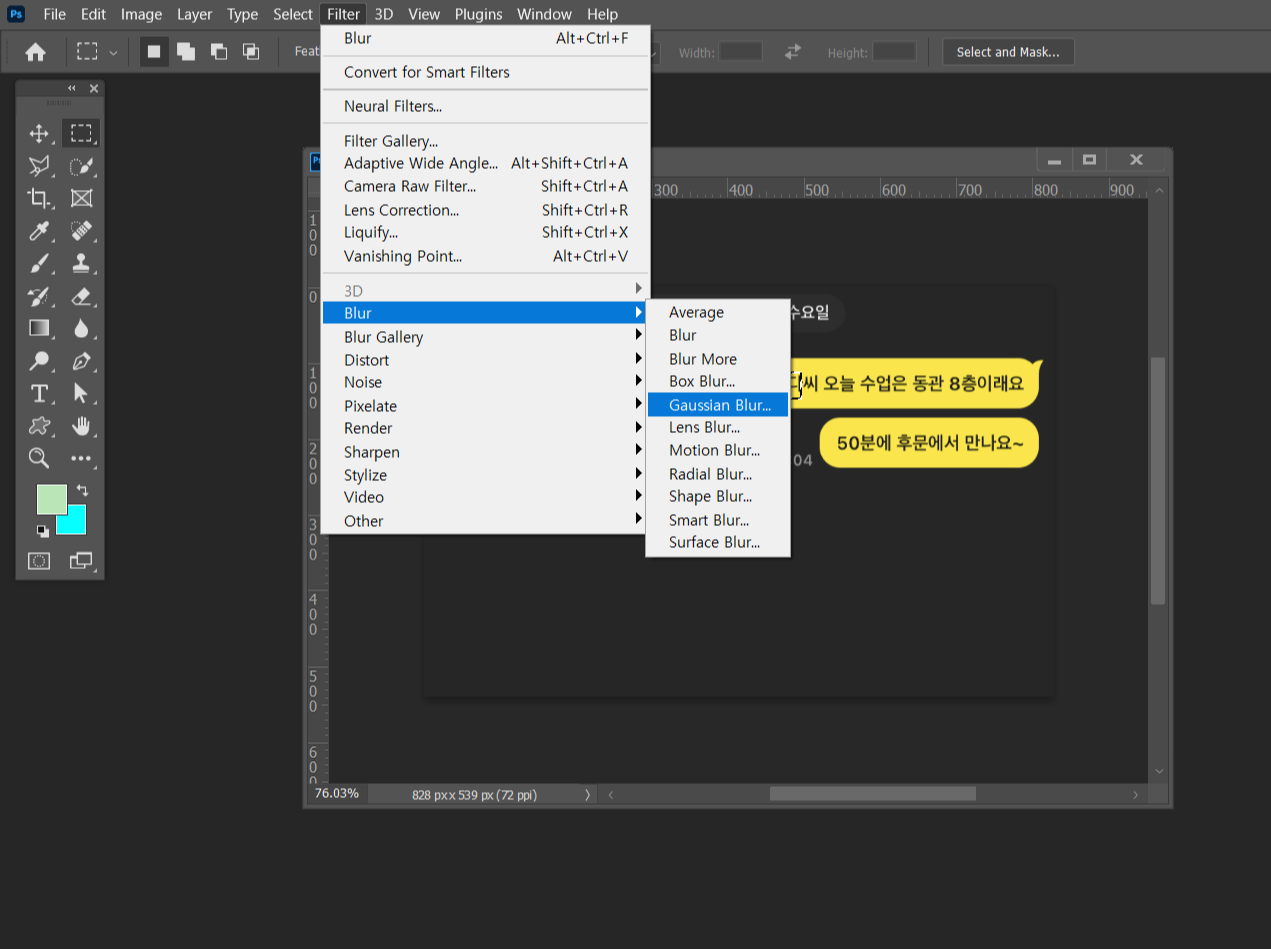Select the Hand tool

point(81,426)
